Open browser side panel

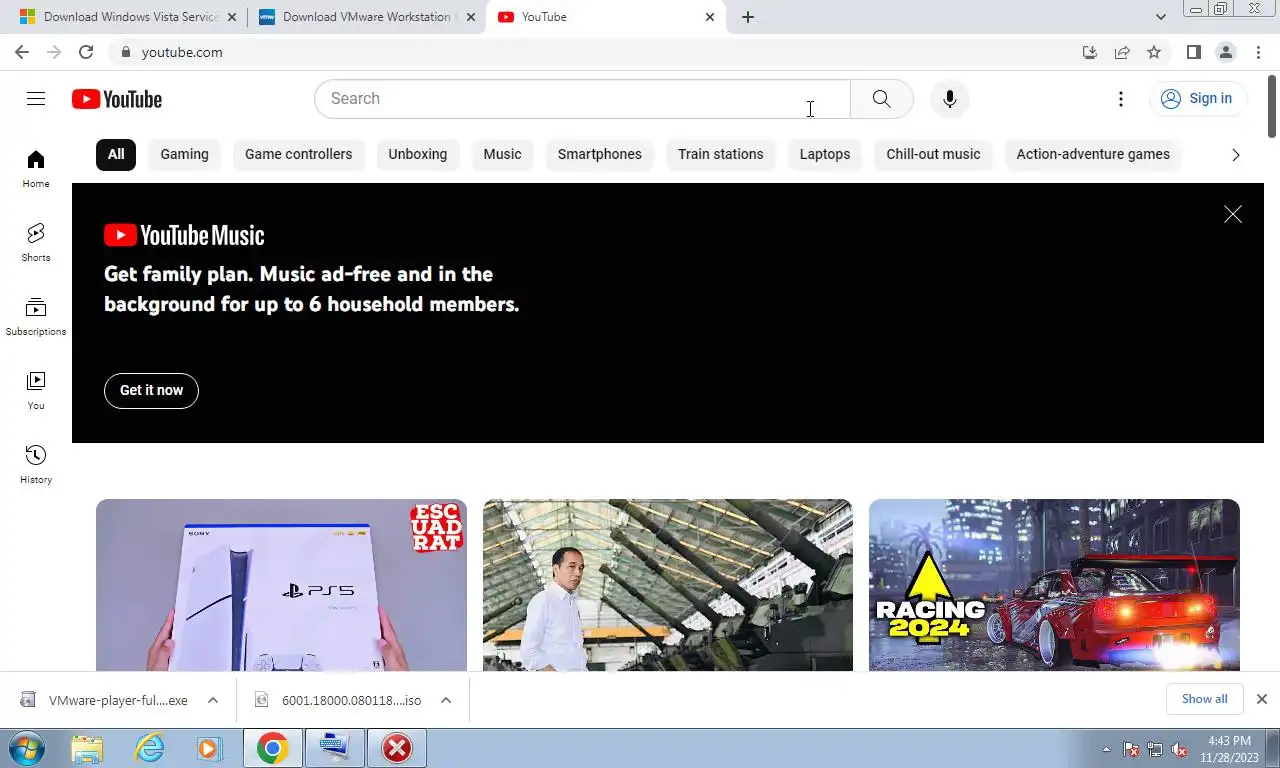[x=1193, y=52]
